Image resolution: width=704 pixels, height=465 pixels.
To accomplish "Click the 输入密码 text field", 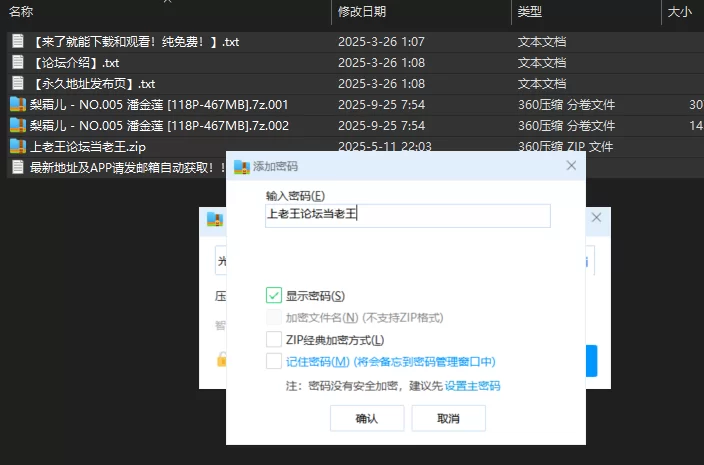I will pyautogui.click(x=407, y=215).
